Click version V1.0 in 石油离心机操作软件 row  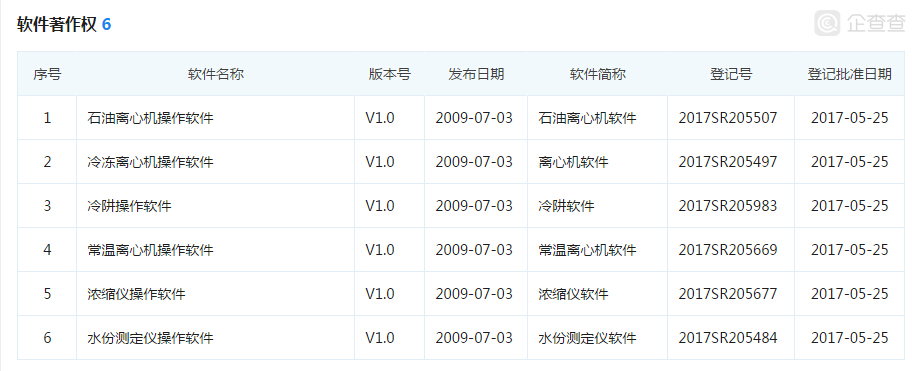[x=380, y=118]
